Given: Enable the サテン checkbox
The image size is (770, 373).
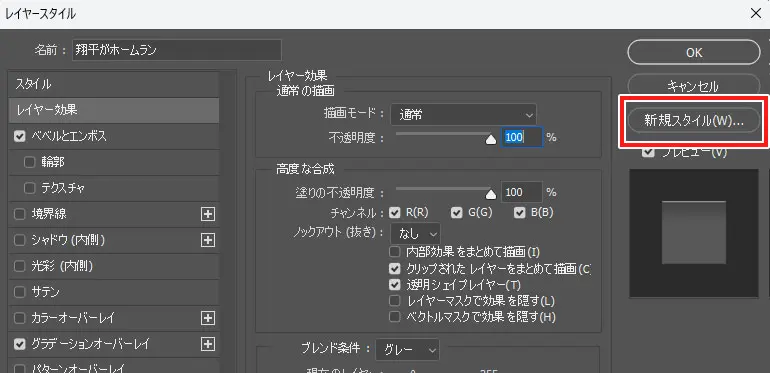Looking at the screenshot, I should click(x=20, y=292).
